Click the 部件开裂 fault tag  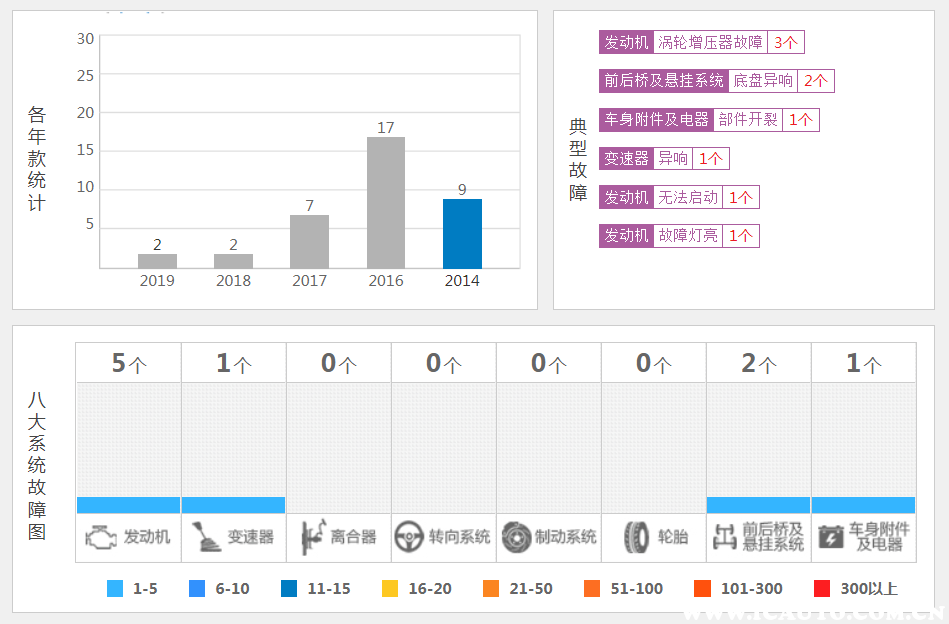coord(747,119)
